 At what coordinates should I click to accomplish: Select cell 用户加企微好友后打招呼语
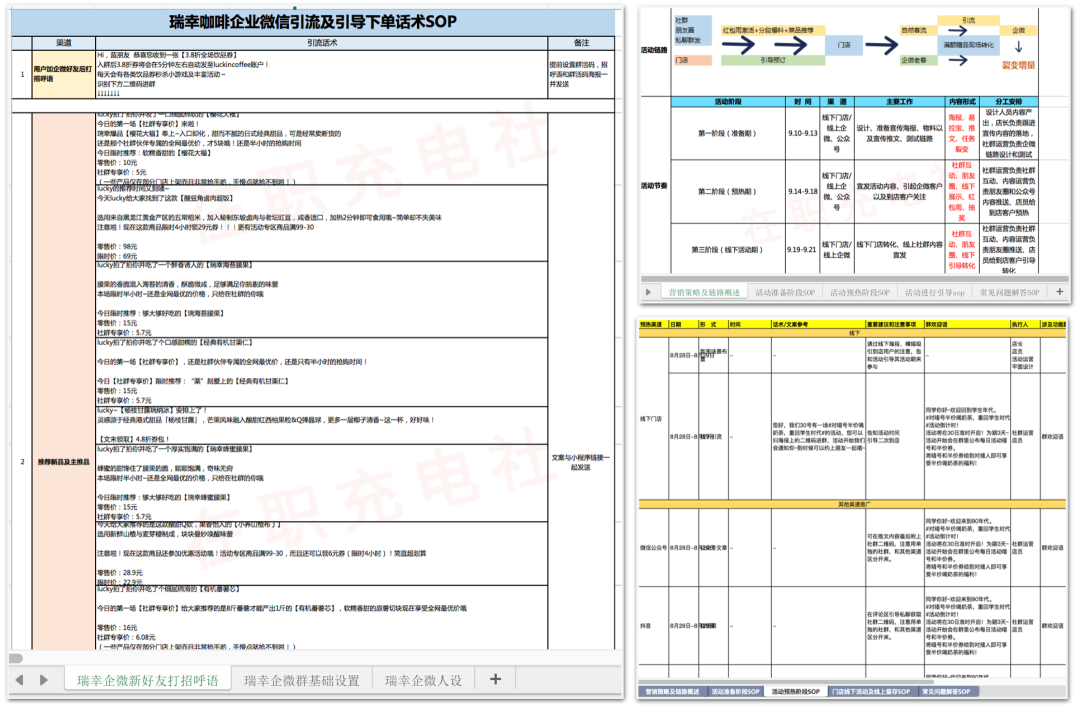[x=63, y=74]
